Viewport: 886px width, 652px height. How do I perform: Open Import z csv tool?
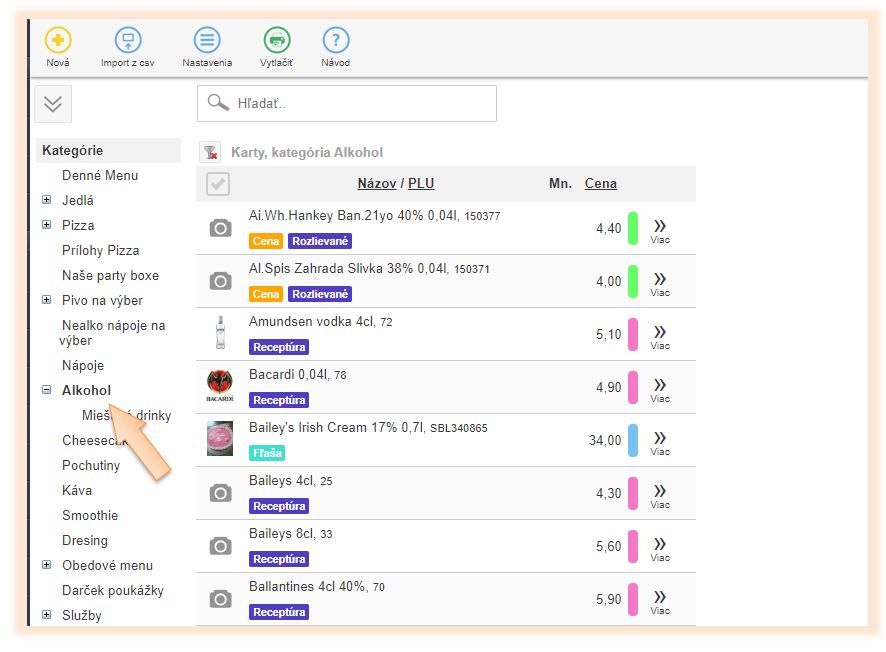128,41
